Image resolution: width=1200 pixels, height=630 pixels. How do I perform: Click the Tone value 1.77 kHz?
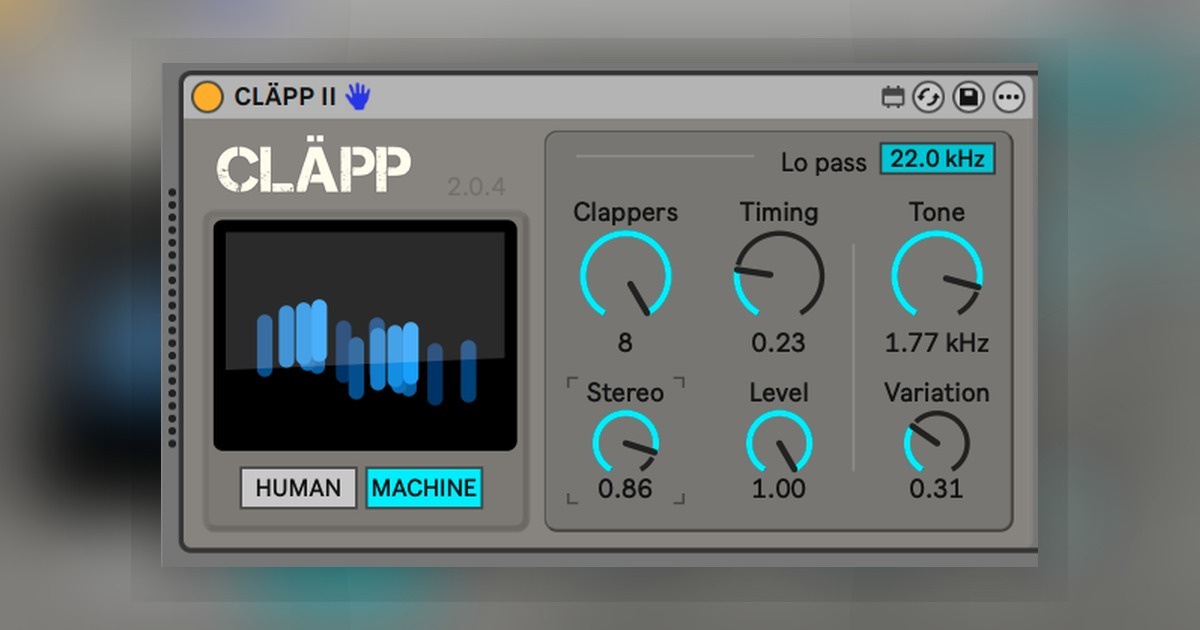(x=937, y=343)
